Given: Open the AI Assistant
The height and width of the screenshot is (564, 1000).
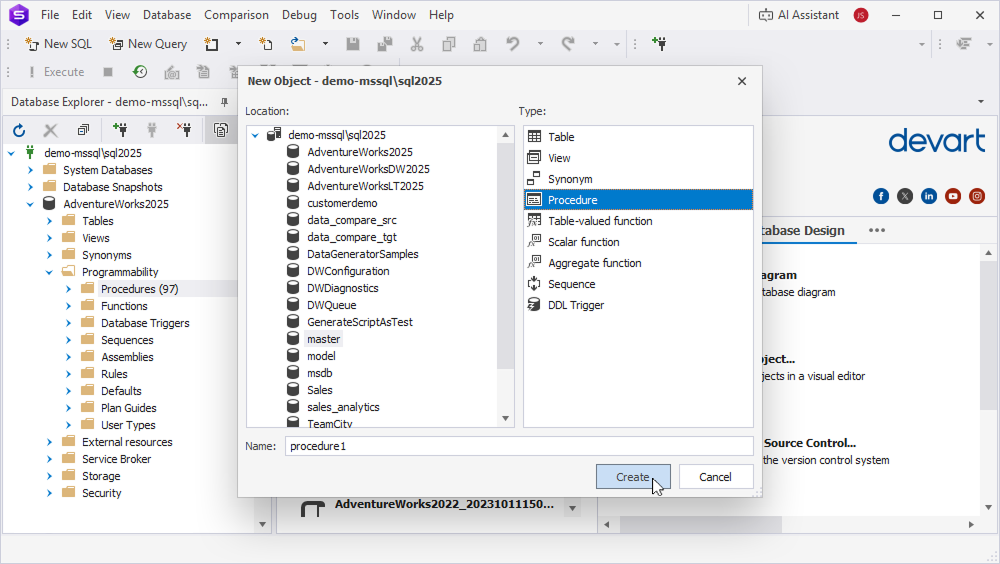Looking at the screenshot, I should tap(798, 15).
